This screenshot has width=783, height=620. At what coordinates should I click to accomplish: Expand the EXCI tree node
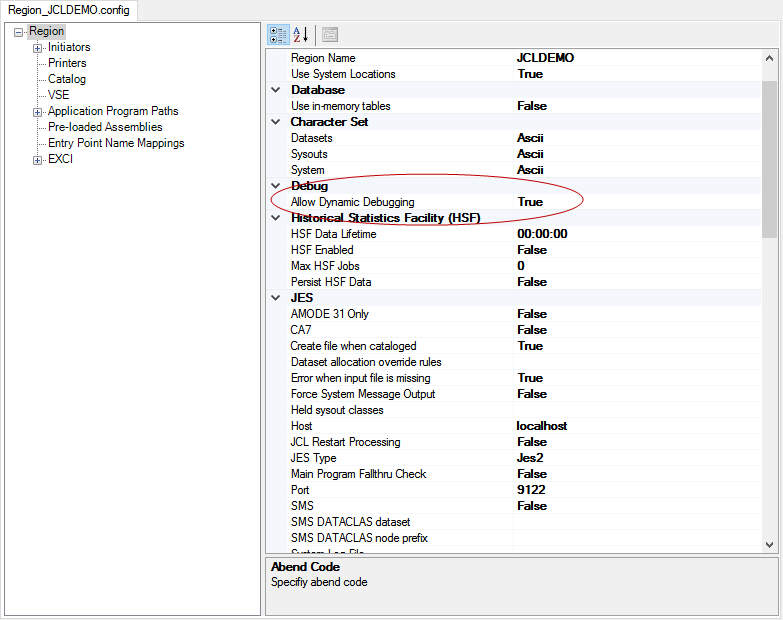click(x=38, y=160)
